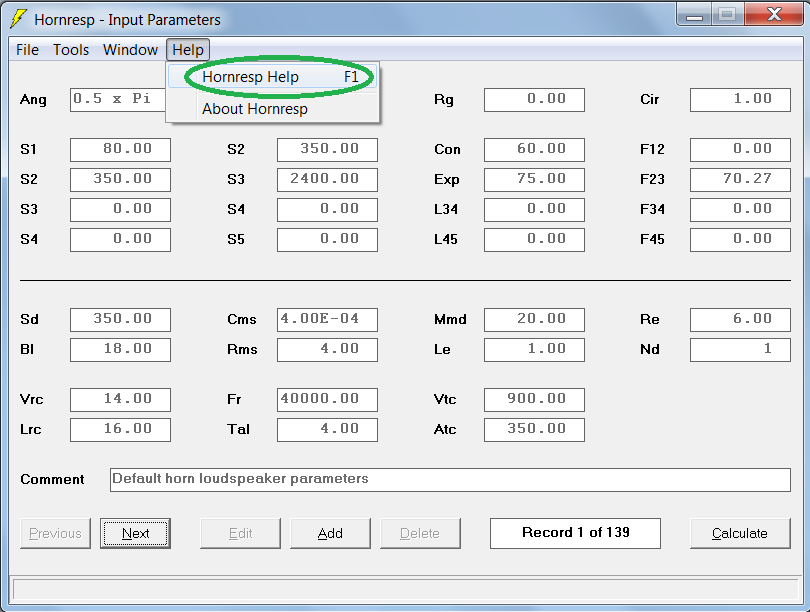810x612 pixels.
Task: Click the Vrc field showing 14.00
Action: pos(120,400)
